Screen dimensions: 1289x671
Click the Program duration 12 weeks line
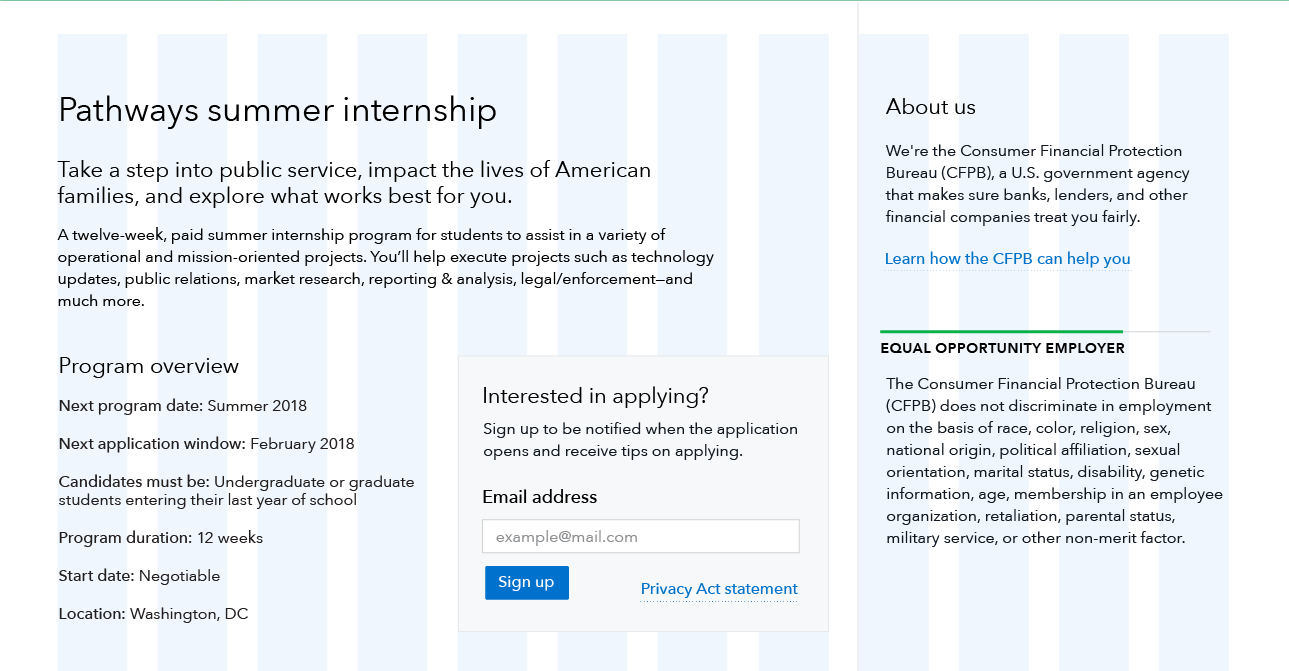tap(161, 538)
